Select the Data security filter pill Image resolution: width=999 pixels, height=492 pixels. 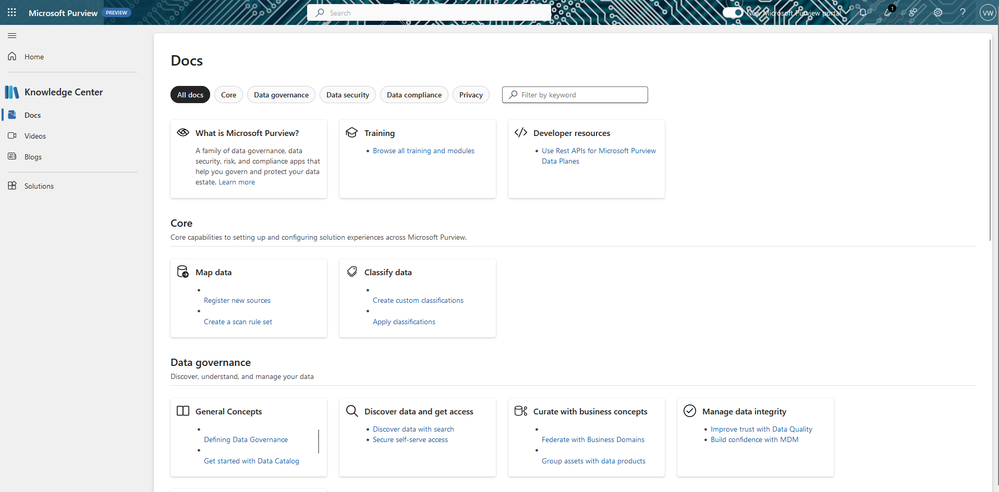(x=348, y=95)
